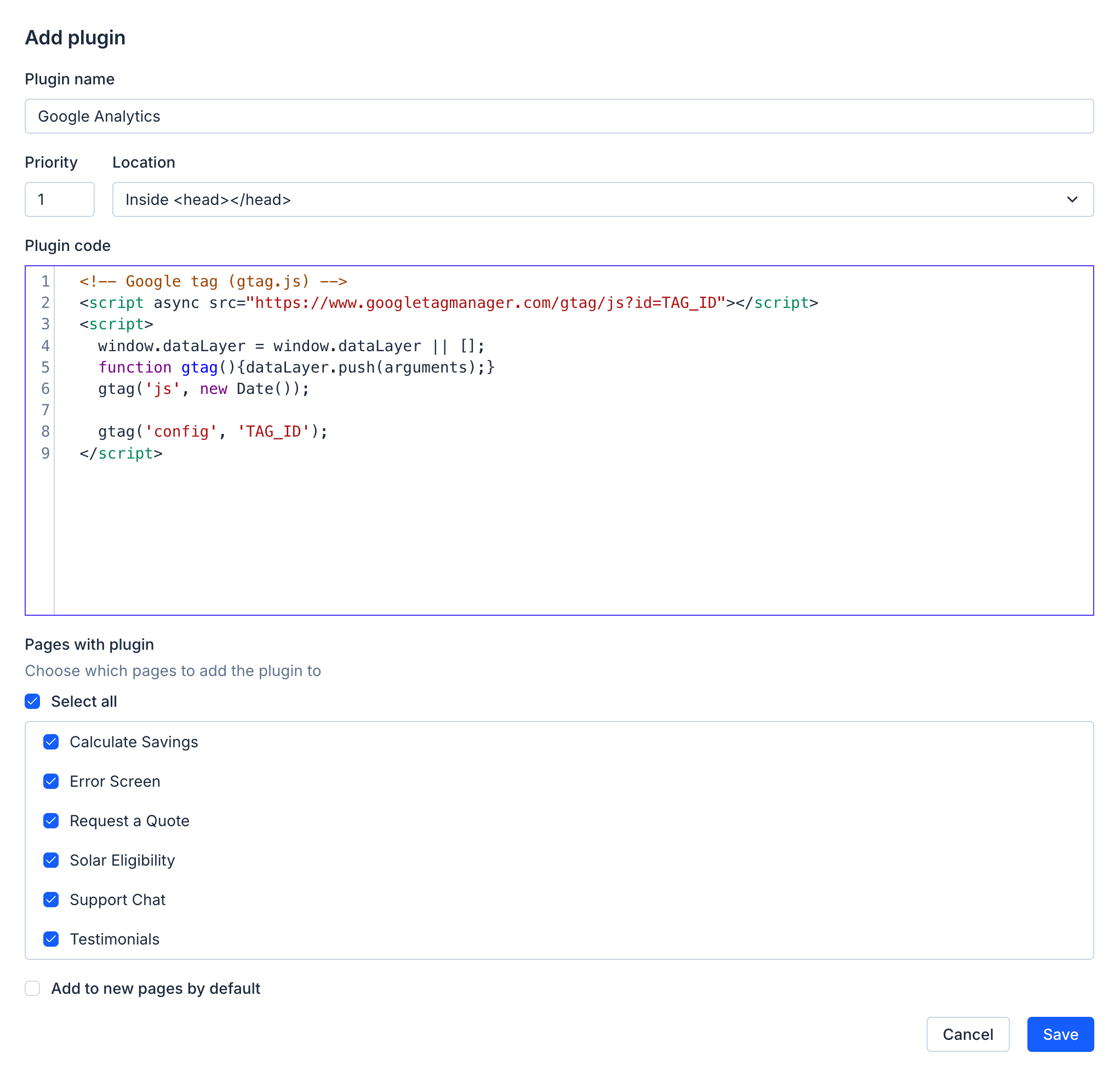Uncheck the Calculate Savings page
Viewport: 1120px width, 1076px height.
pyautogui.click(x=51, y=742)
